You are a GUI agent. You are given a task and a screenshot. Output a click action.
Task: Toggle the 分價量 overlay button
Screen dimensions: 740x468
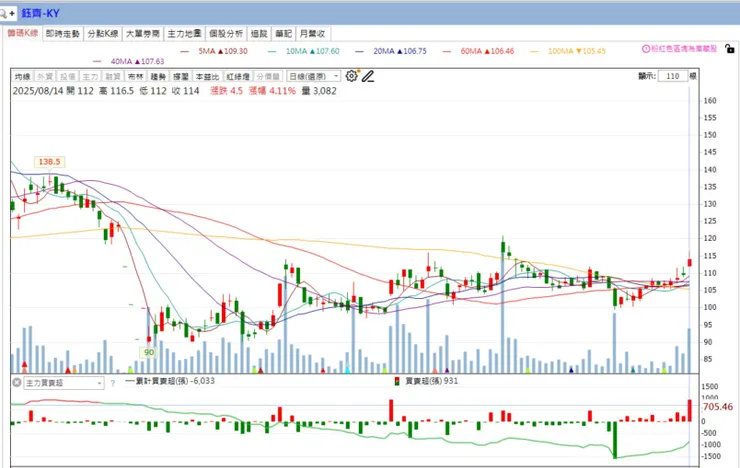[x=268, y=76]
